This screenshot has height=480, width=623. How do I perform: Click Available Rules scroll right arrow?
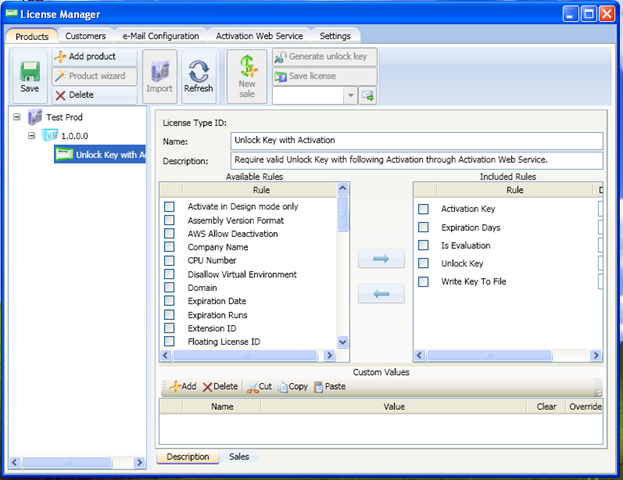tap(329, 356)
